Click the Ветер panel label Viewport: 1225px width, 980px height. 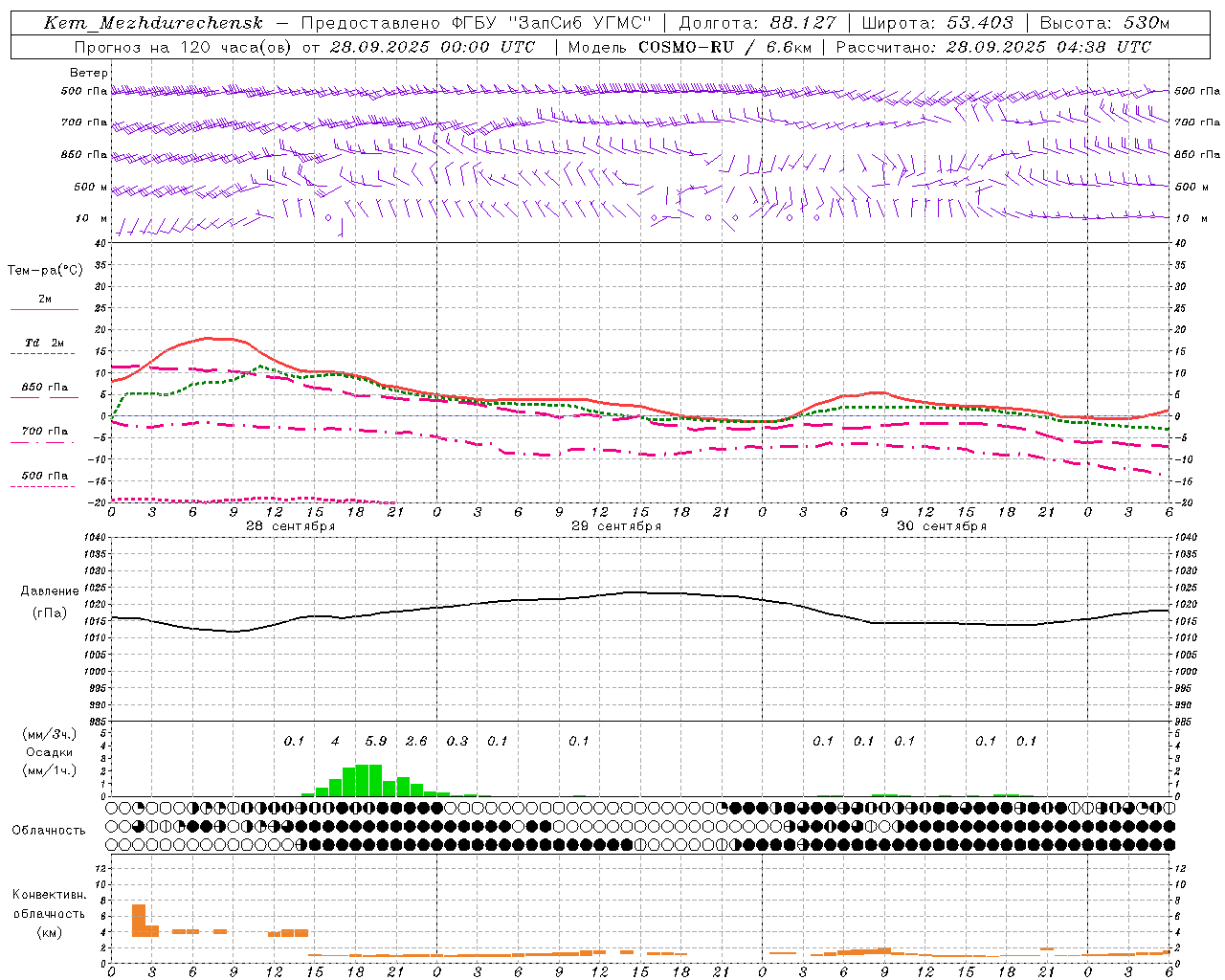[89, 73]
